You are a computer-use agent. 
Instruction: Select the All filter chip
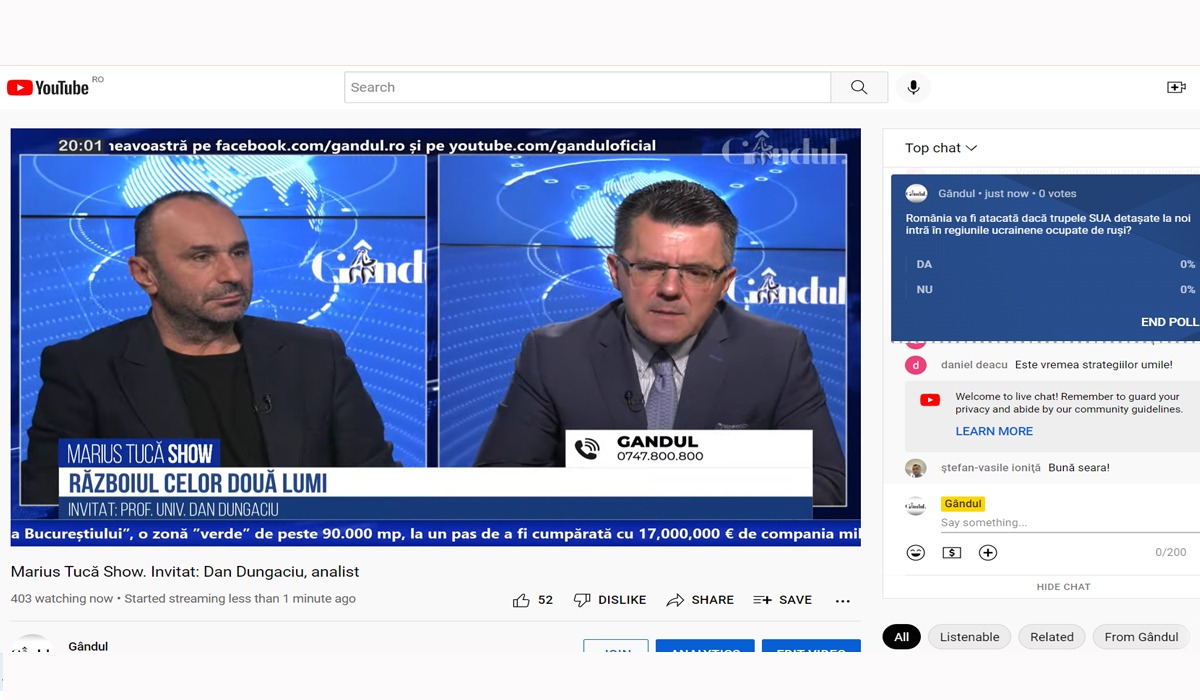(901, 637)
